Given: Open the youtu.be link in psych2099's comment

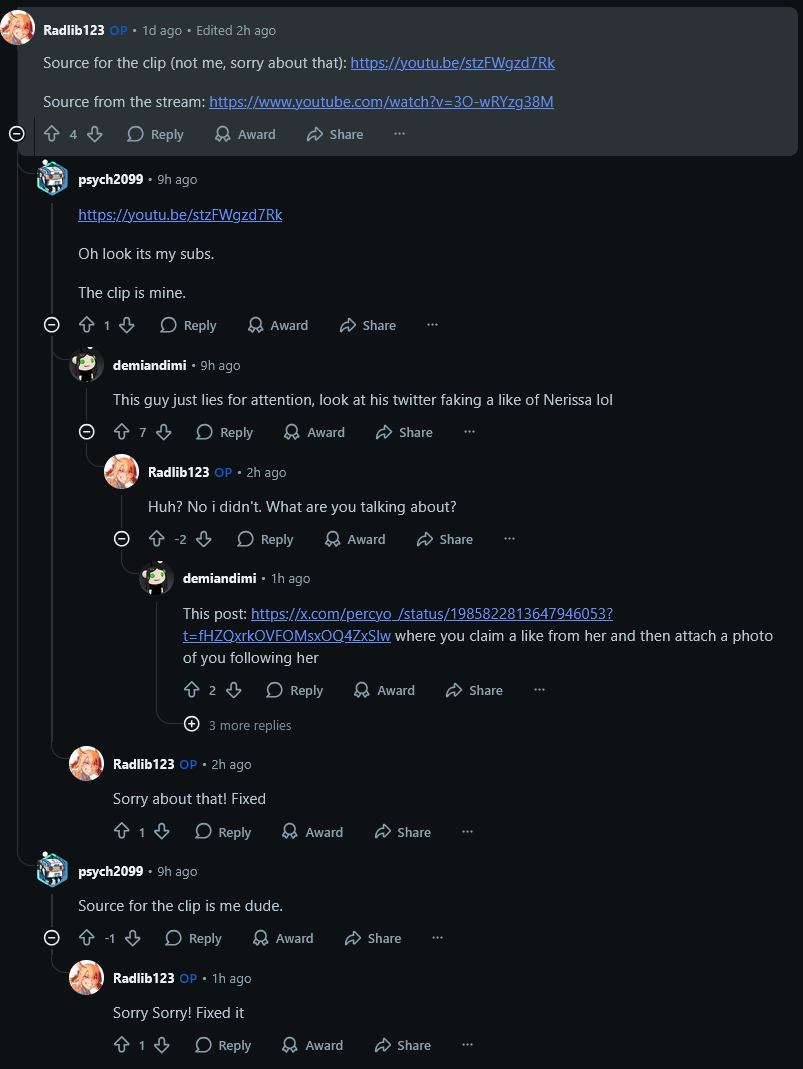Looking at the screenshot, I should (x=180, y=215).
